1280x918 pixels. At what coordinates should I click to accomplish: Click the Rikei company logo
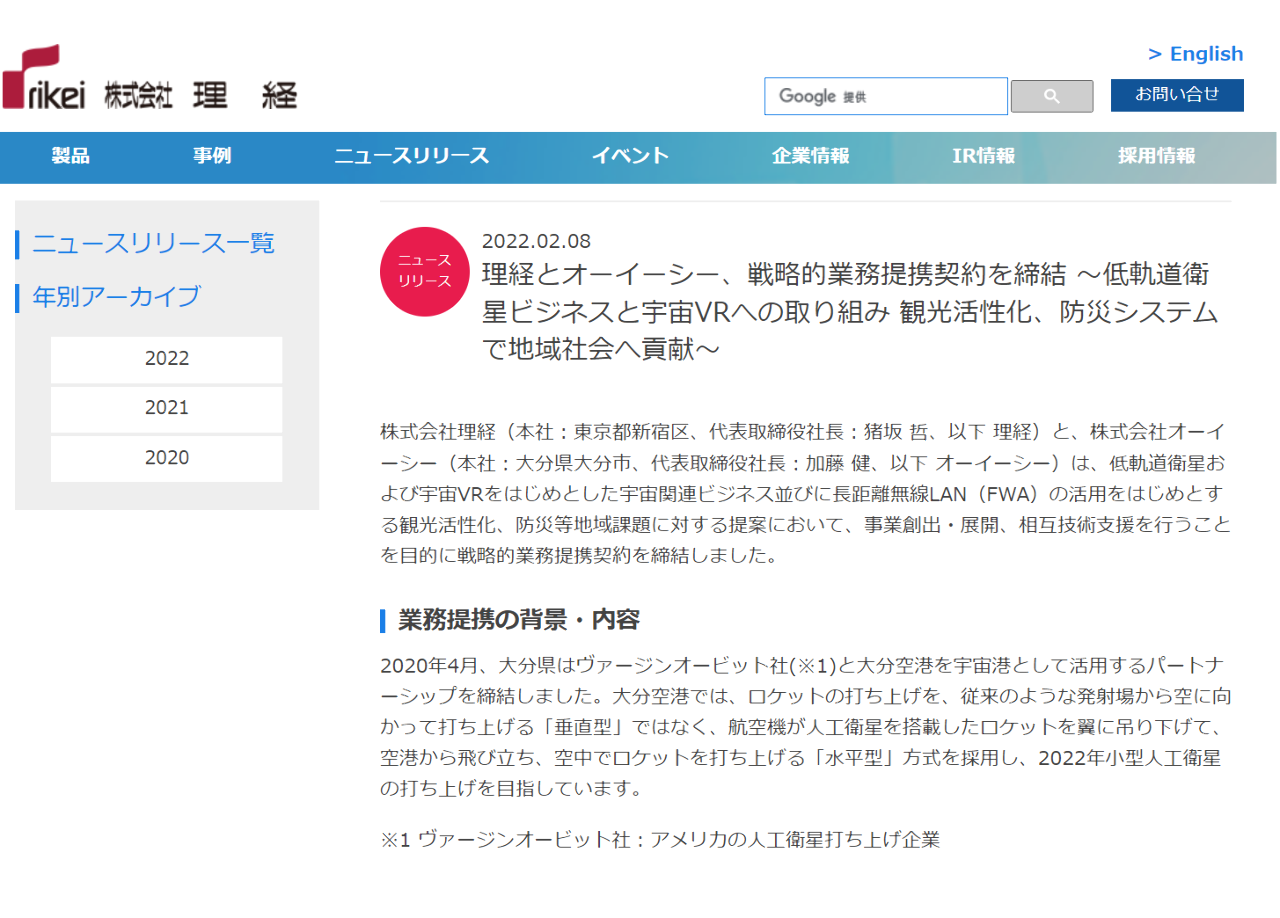tap(150, 80)
